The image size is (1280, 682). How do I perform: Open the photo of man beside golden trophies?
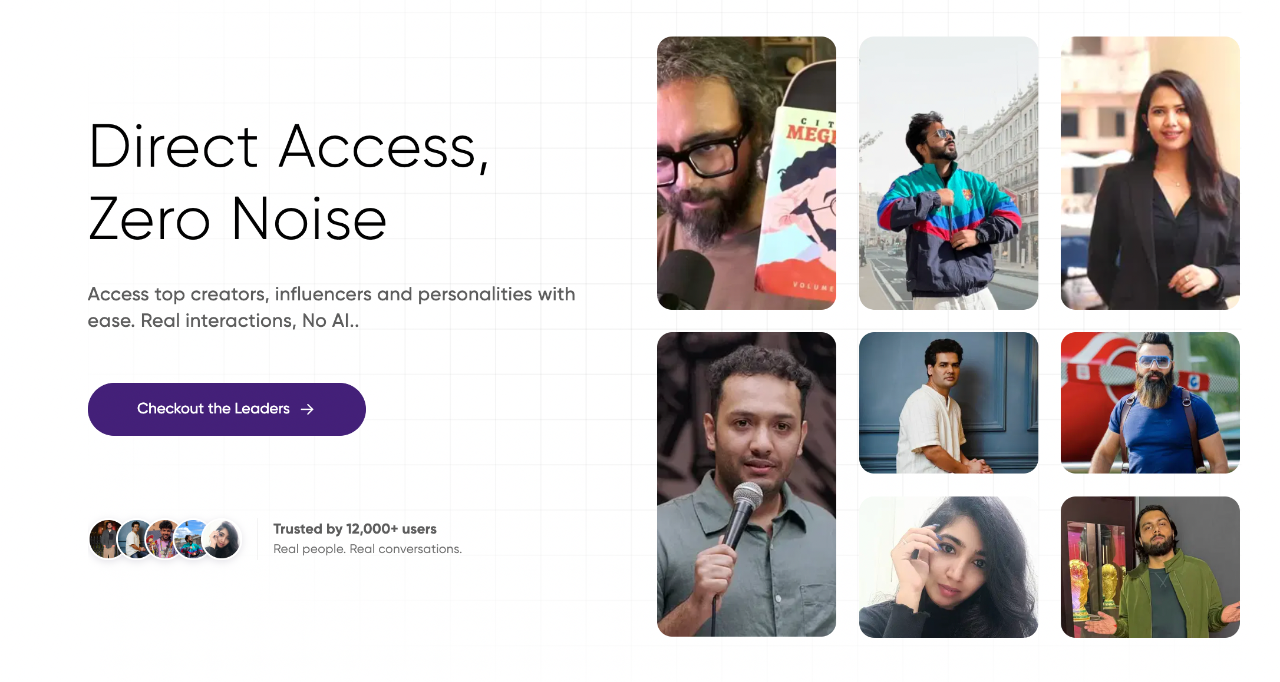pos(1150,567)
